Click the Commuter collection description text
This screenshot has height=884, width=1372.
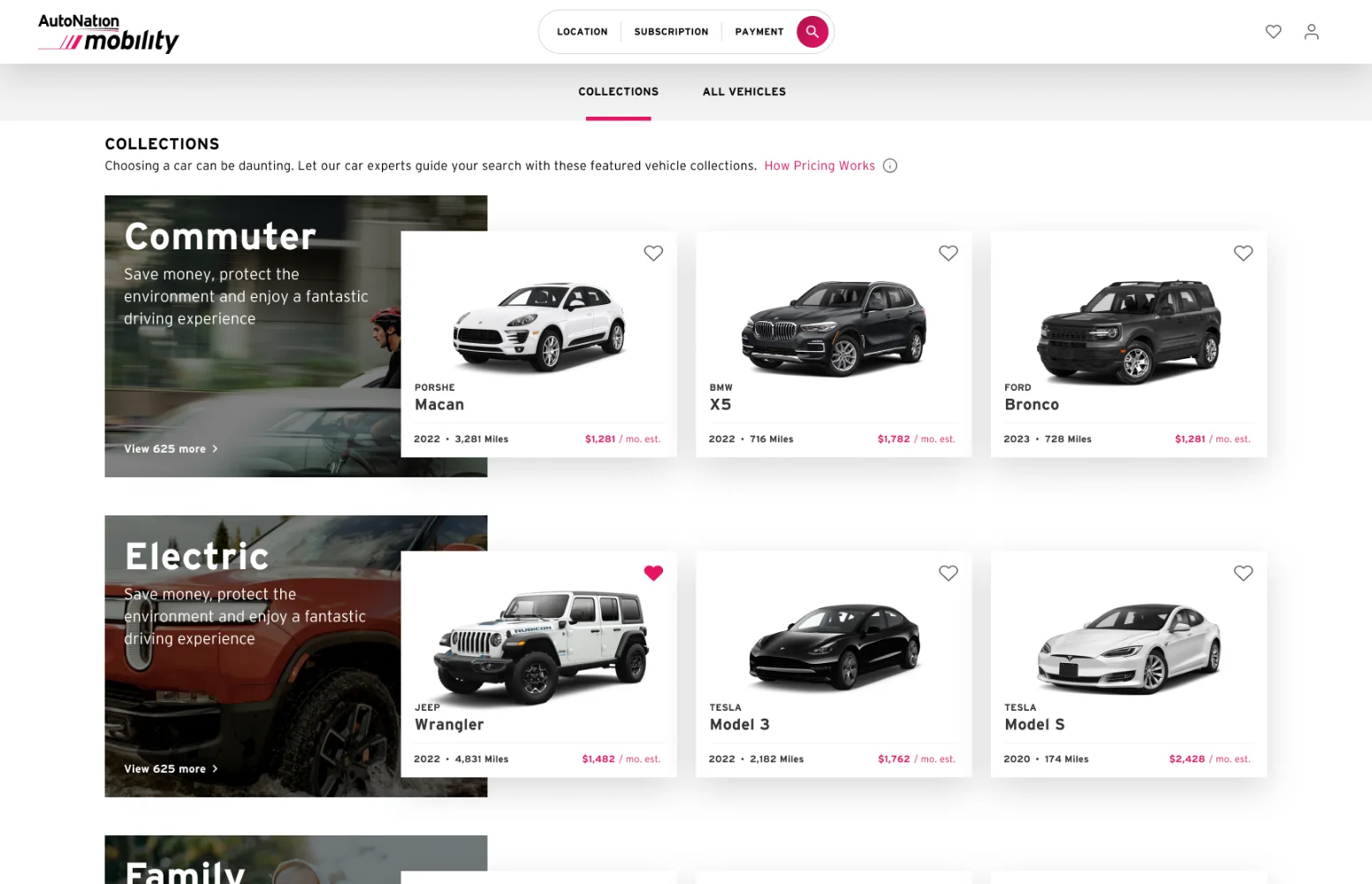(246, 297)
